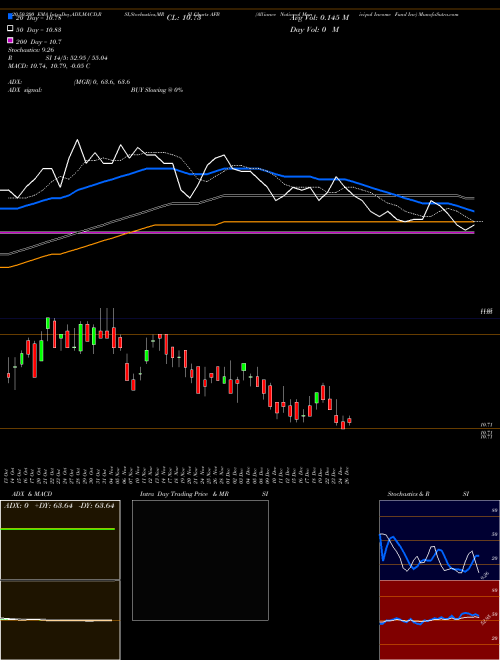
Task: Click the blue 20 Day legend swatch
Action: 10,16
